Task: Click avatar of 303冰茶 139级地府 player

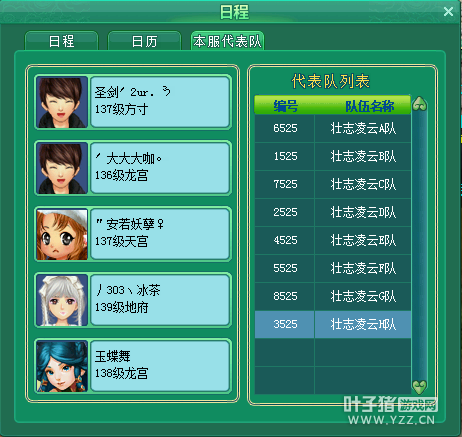Action: [62, 300]
